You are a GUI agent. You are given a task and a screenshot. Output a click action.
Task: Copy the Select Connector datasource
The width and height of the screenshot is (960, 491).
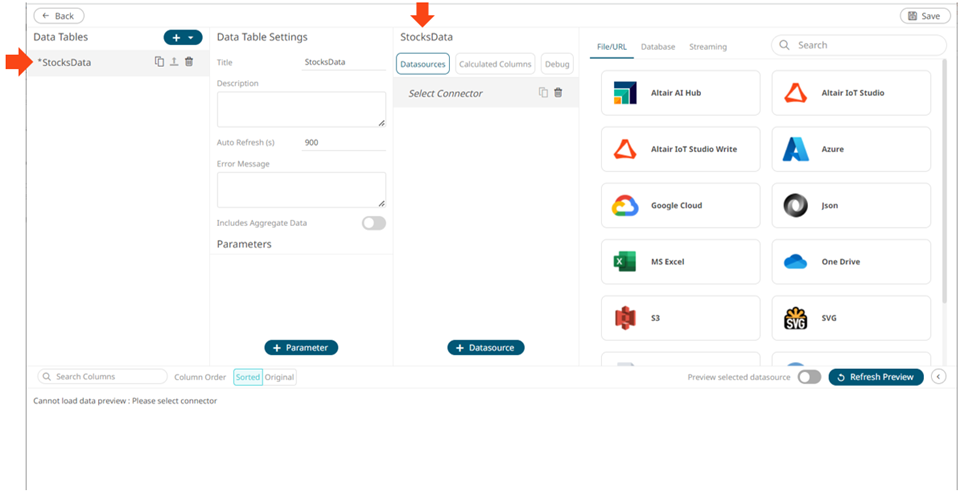click(543, 93)
